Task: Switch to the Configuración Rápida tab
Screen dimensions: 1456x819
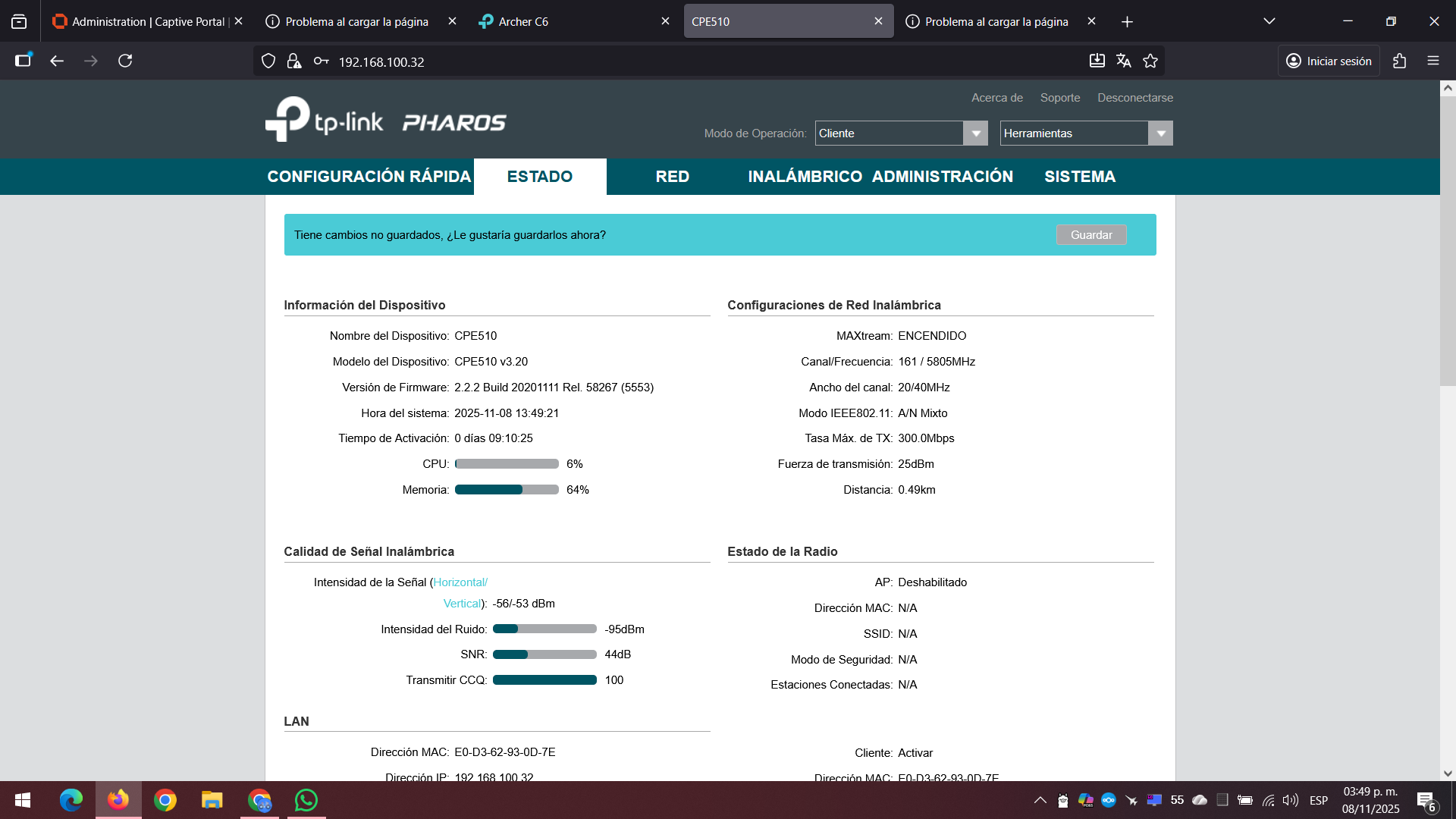Action: (x=369, y=177)
